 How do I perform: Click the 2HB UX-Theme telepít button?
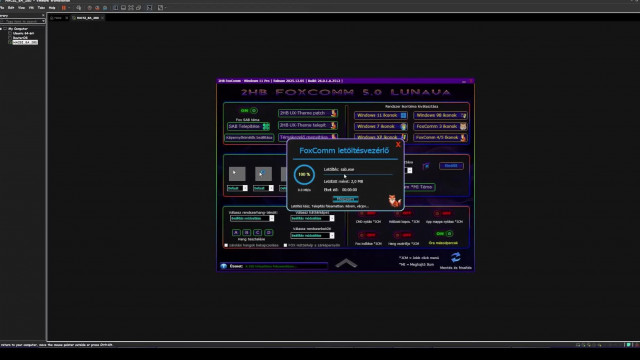click(x=308, y=125)
